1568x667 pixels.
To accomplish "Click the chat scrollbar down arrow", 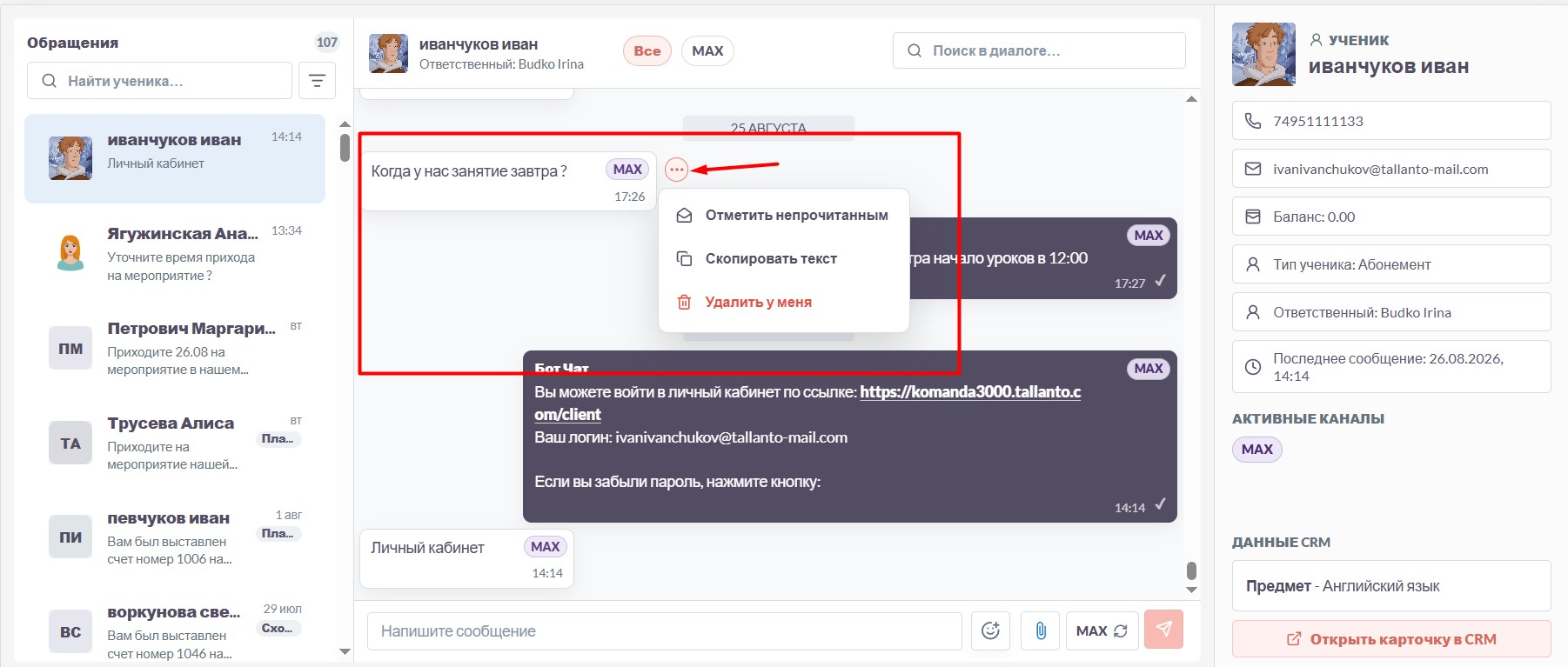I will pyautogui.click(x=1191, y=590).
